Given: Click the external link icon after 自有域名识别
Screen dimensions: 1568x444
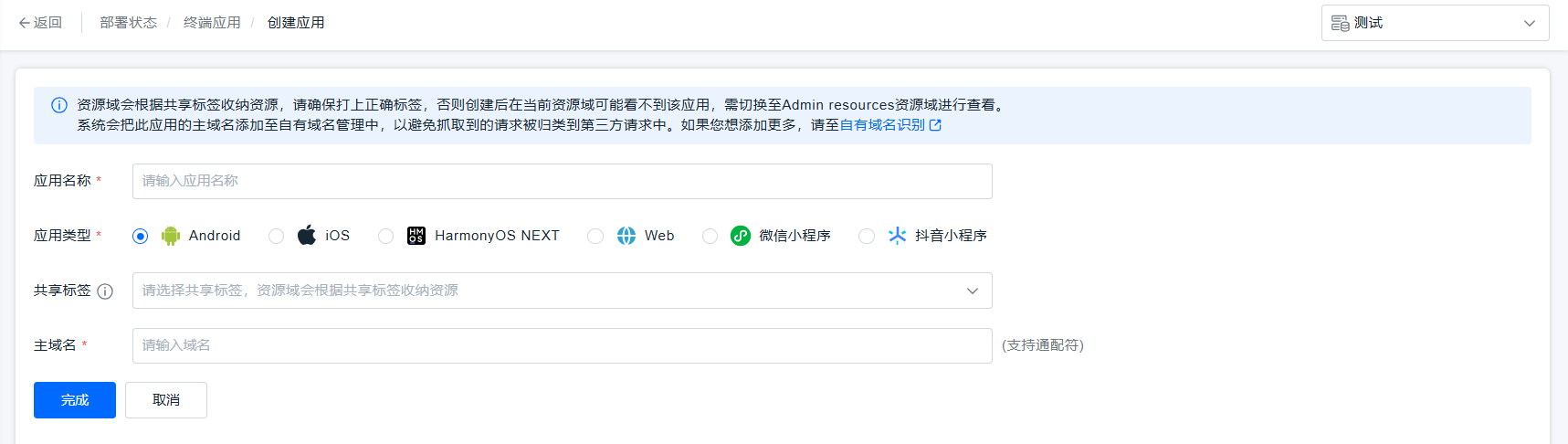Looking at the screenshot, I should coord(935,125).
